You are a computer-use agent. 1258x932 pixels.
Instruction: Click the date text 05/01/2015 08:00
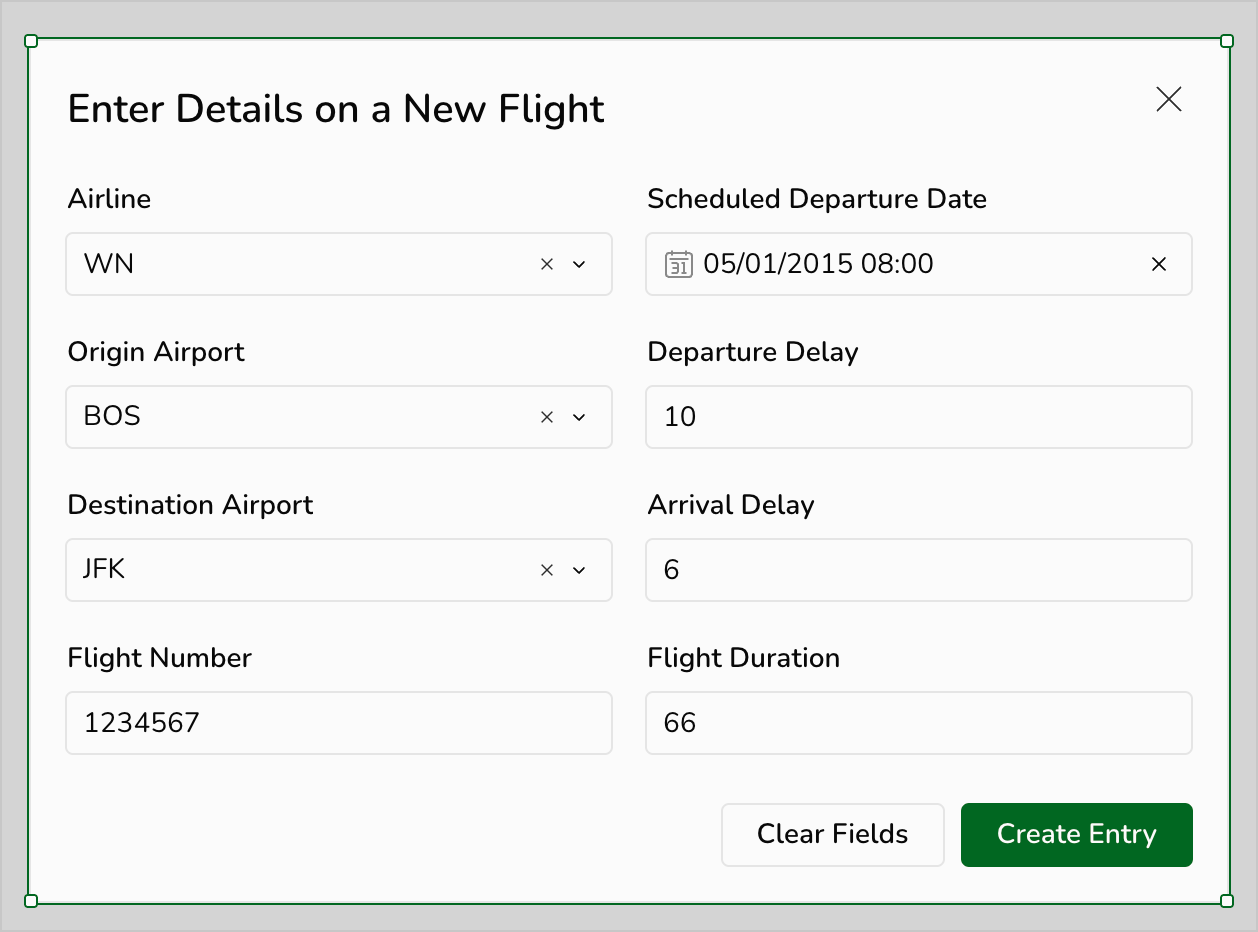coord(818,264)
